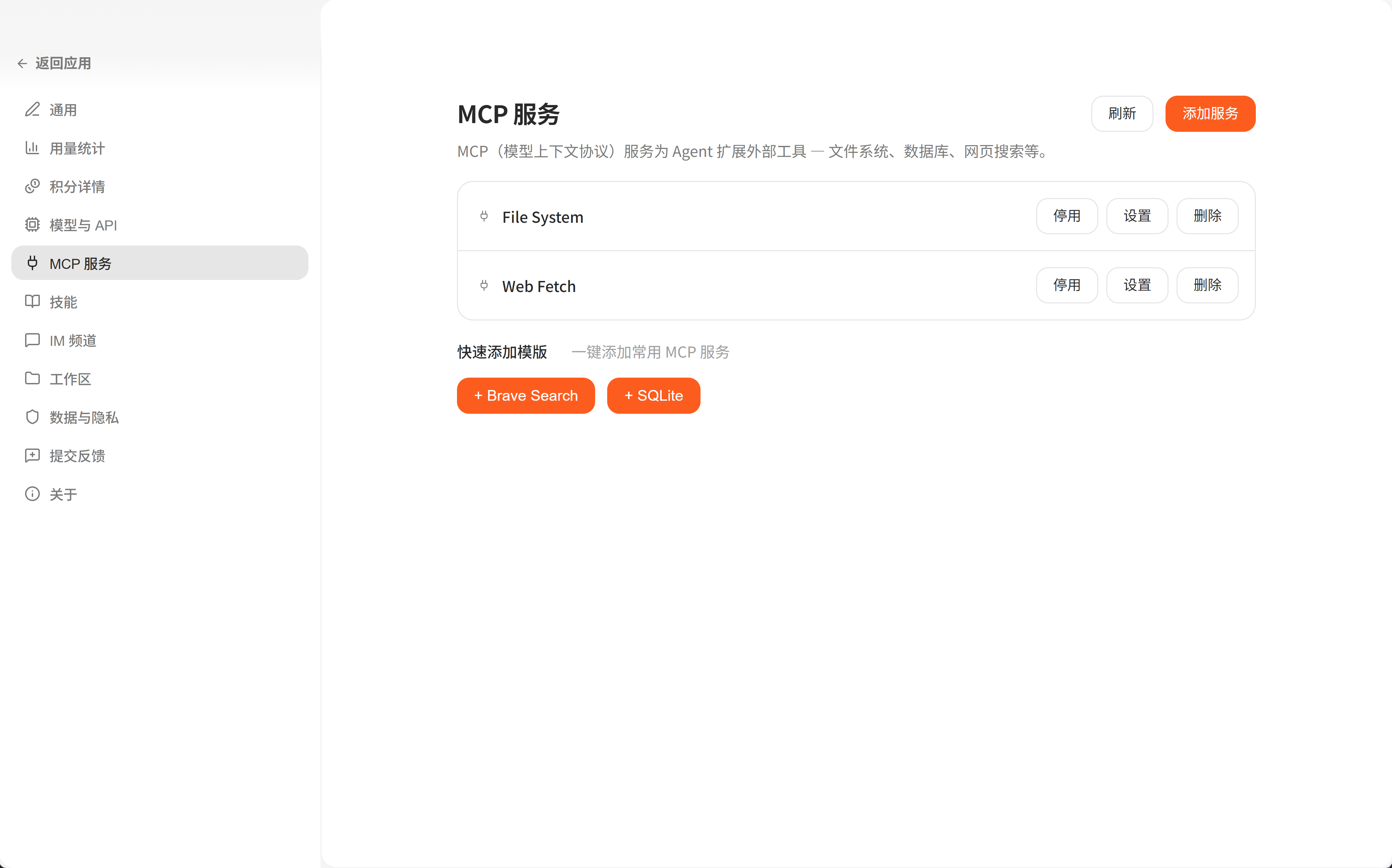Delete the Web Fetch service
Screen dimensions: 1392x868
click(1207, 285)
